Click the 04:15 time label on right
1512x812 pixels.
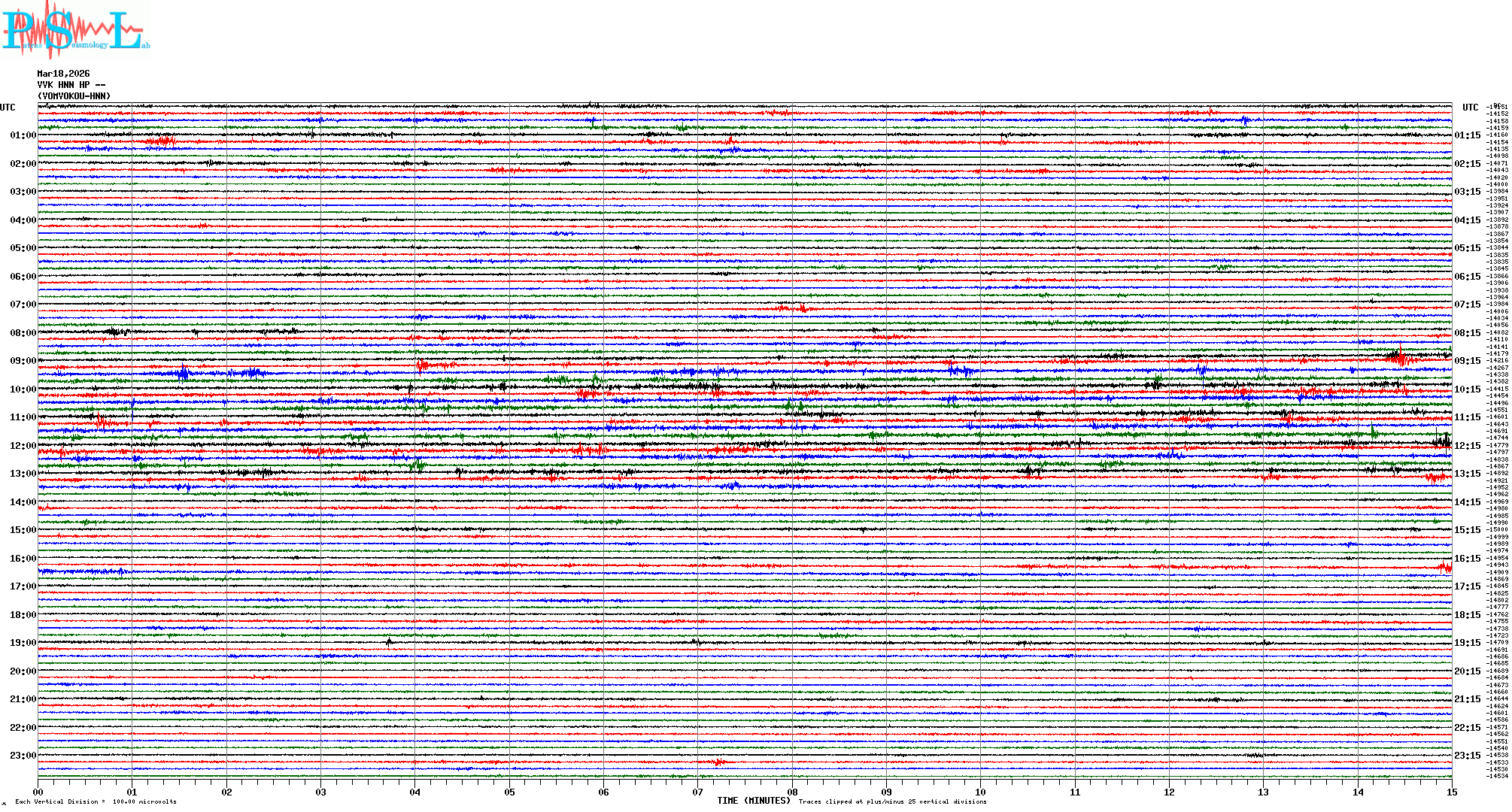pyautogui.click(x=1467, y=220)
